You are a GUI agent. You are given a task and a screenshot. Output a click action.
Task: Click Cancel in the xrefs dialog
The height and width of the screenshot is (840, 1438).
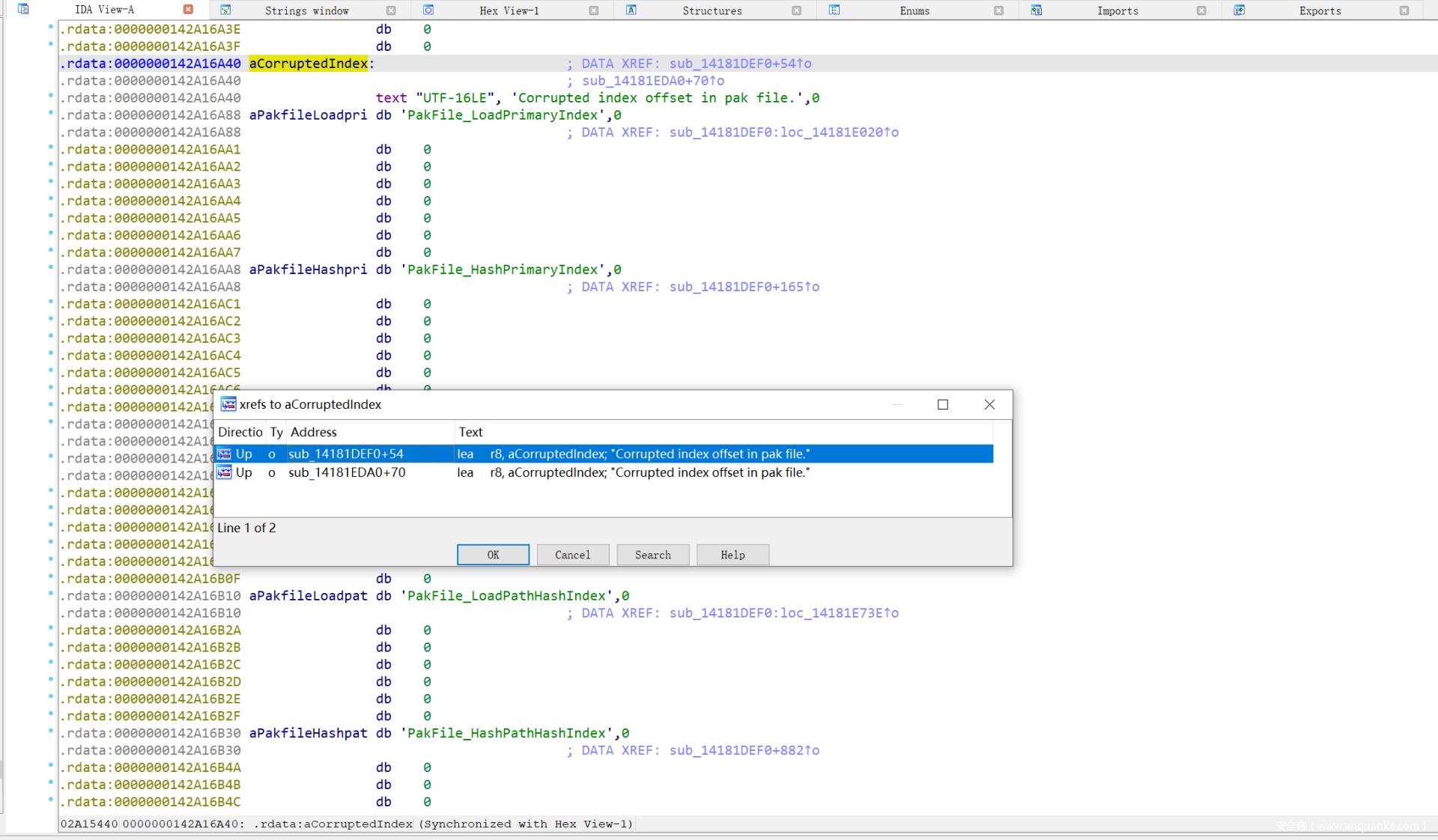572,555
